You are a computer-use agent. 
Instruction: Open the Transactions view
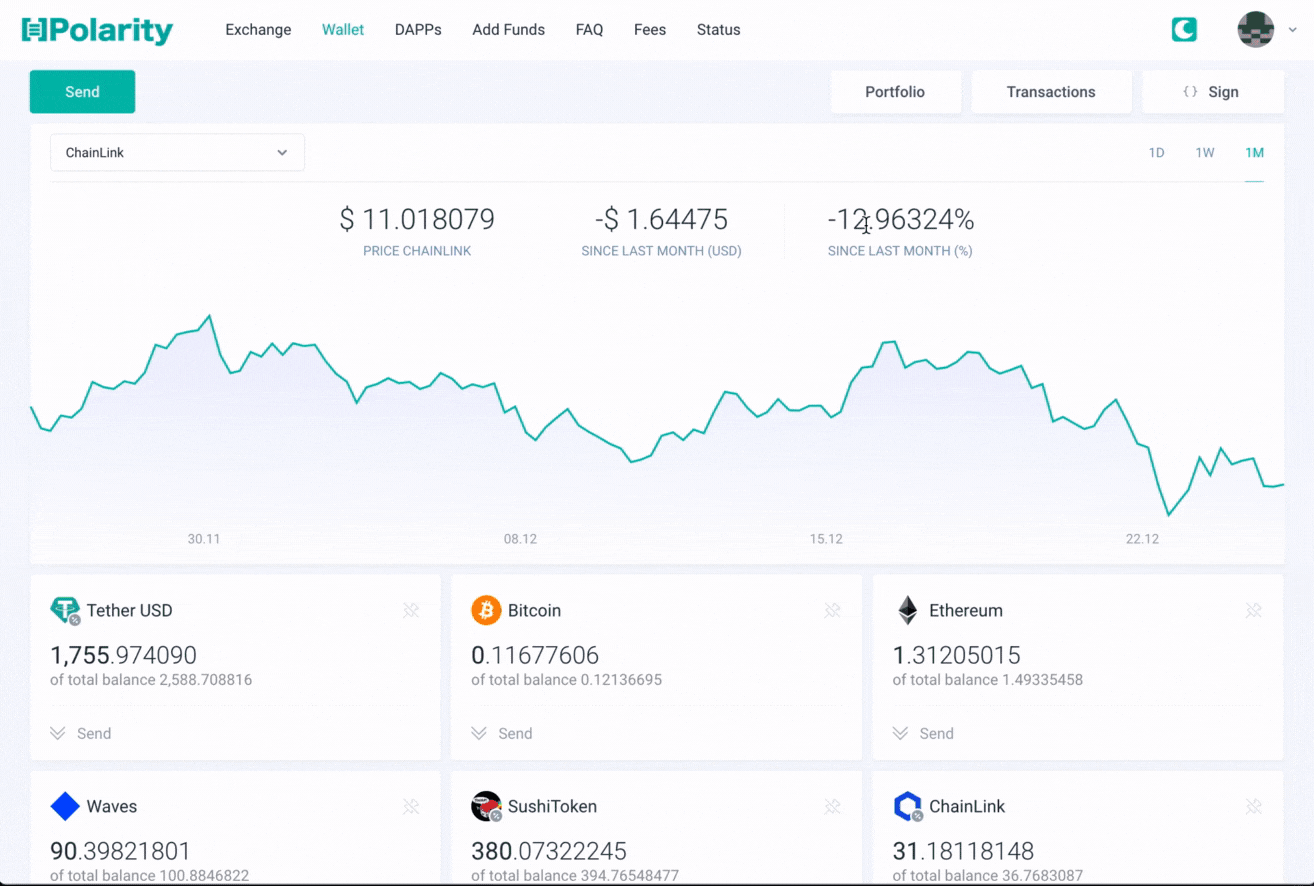[x=1051, y=92]
